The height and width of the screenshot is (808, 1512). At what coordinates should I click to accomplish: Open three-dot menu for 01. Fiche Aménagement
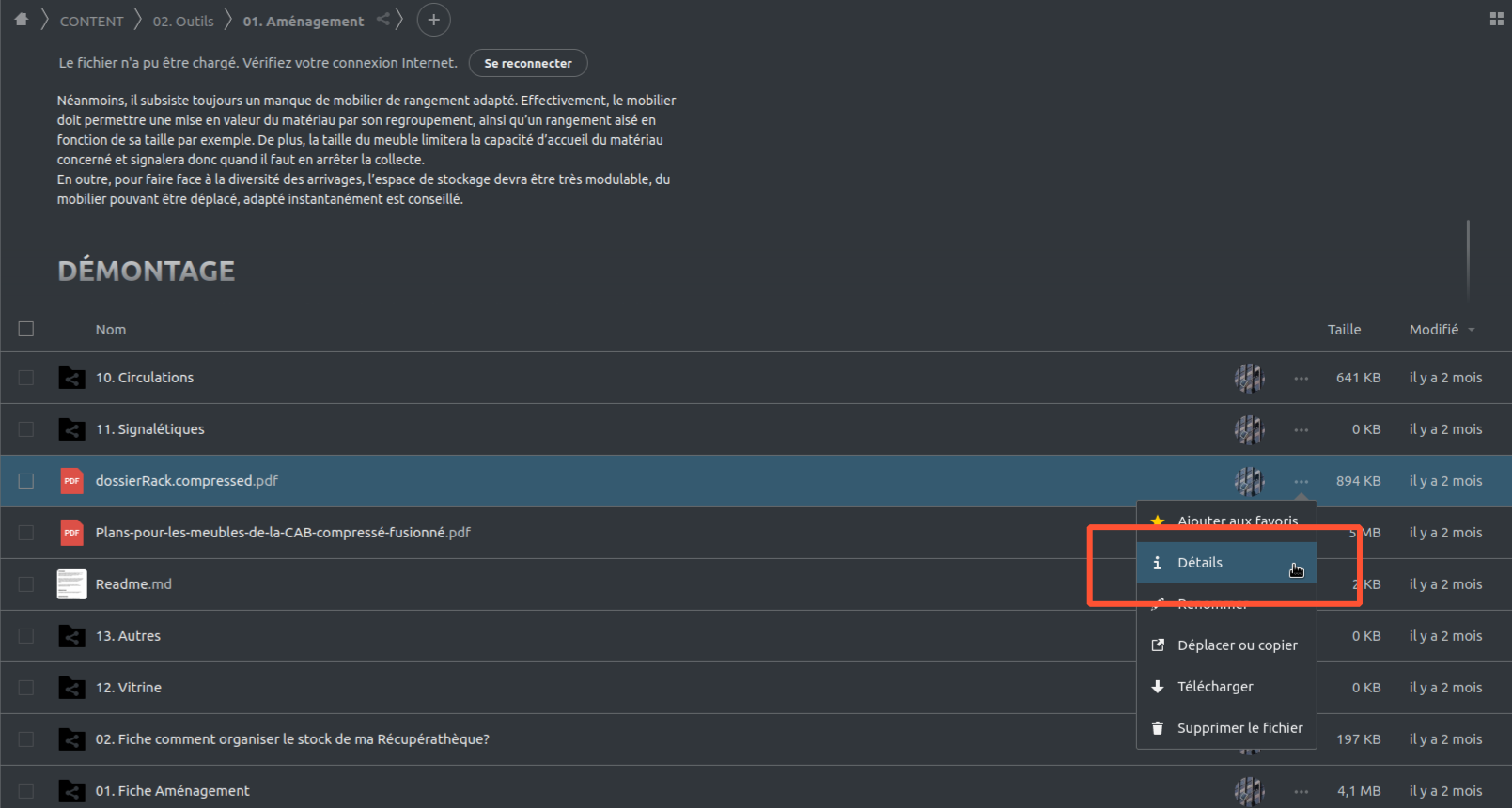click(x=1301, y=791)
